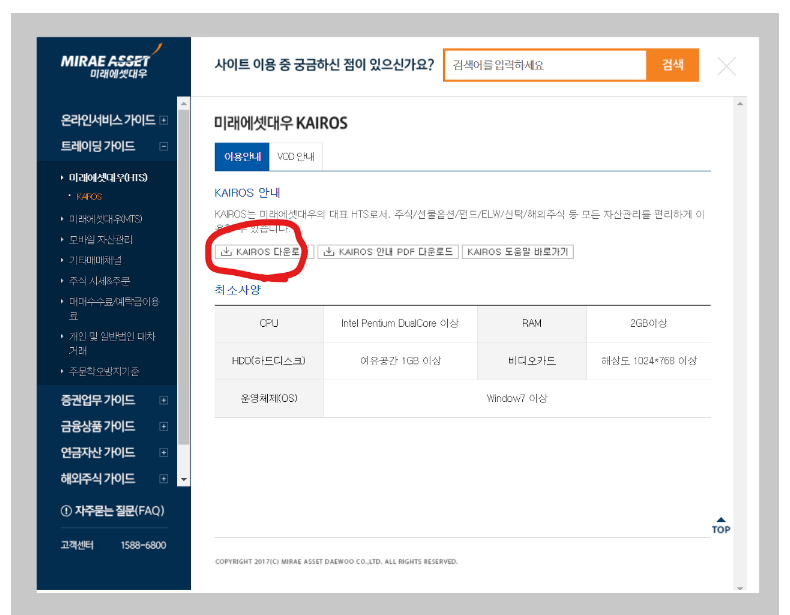Open the 증권업무 가이드 menu
The width and height of the screenshot is (790, 615).
pyautogui.click(x=98, y=400)
